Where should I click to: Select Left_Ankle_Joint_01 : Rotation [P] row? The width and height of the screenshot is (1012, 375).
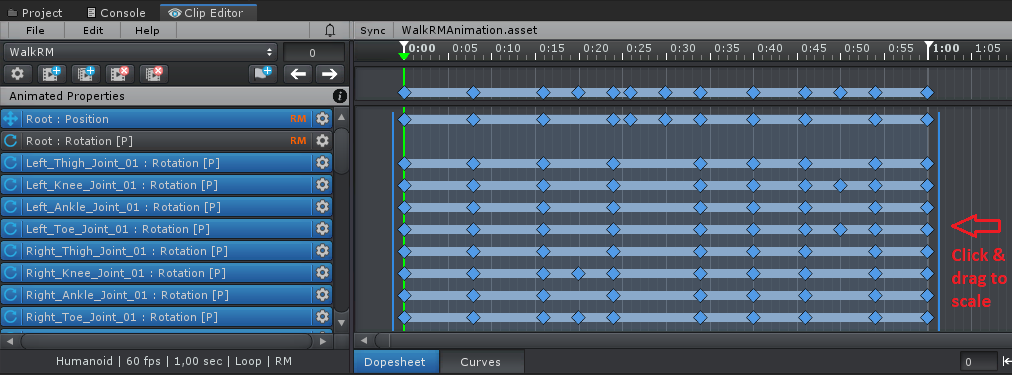coord(167,207)
